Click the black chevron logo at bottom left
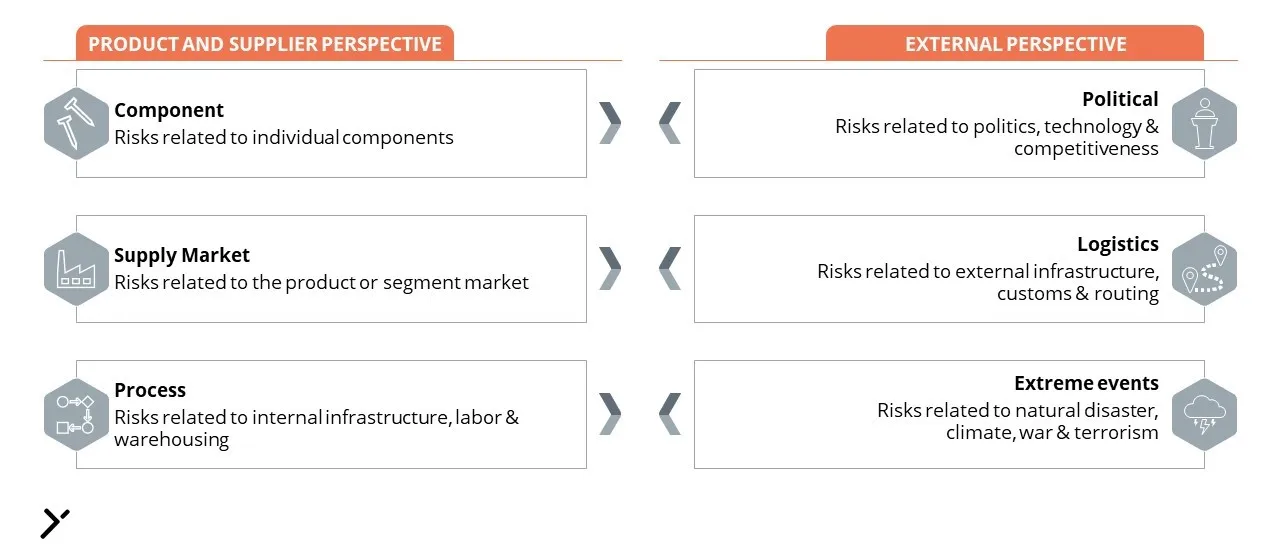1280x552 pixels. (x=55, y=523)
